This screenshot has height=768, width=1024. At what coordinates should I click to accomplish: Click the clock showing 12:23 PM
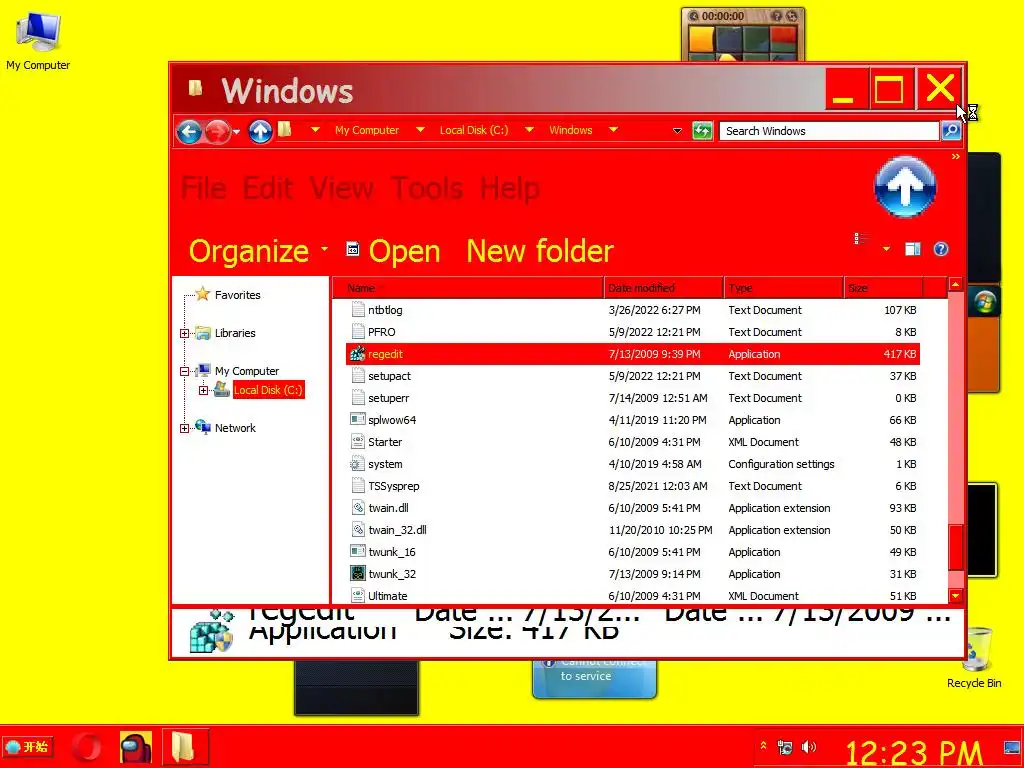tap(913, 752)
